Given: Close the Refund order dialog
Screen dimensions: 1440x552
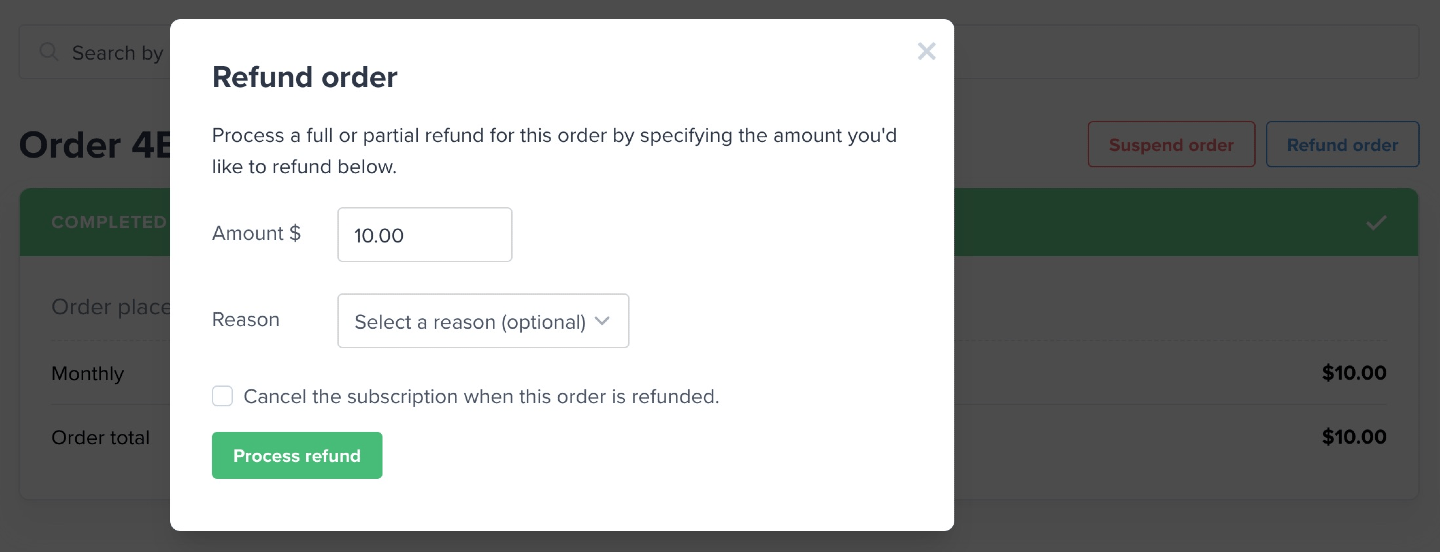Looking at the screenshot, I should coord(926,52).
